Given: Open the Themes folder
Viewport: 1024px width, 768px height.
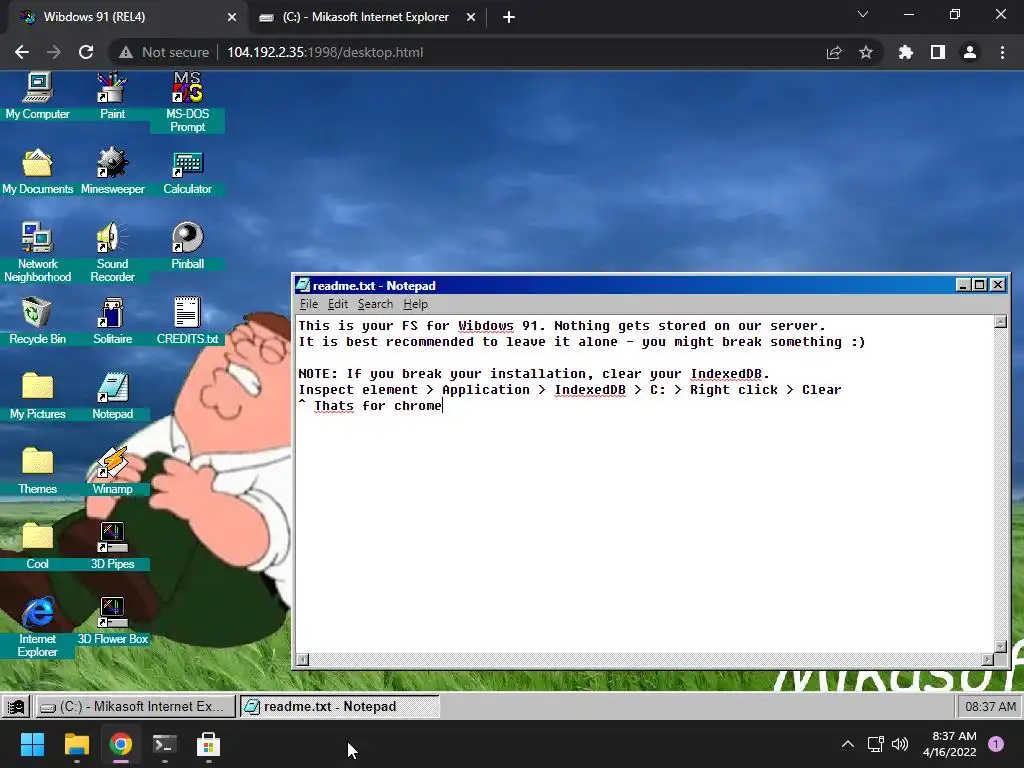Looking at the screenshot, I should point(37,472).
